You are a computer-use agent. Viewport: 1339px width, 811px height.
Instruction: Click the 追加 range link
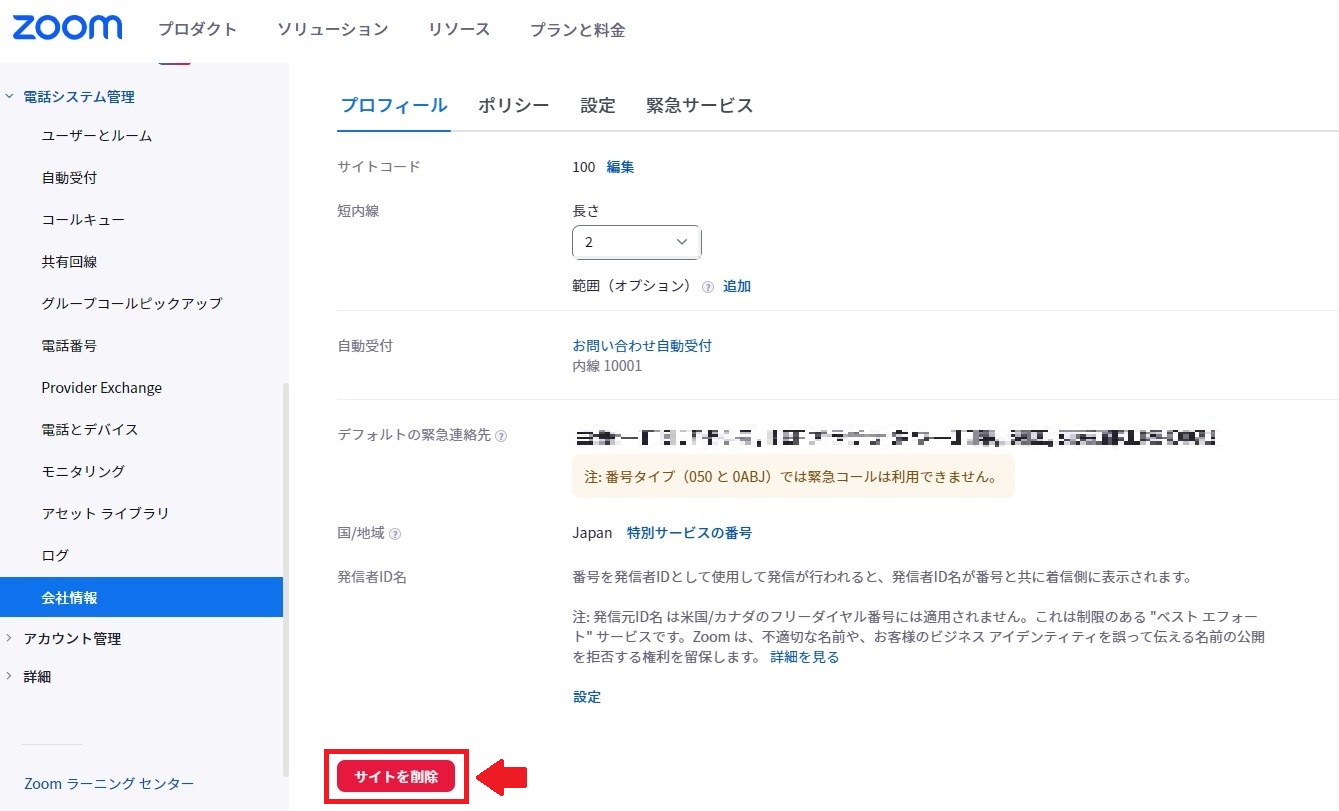point(737,286)
